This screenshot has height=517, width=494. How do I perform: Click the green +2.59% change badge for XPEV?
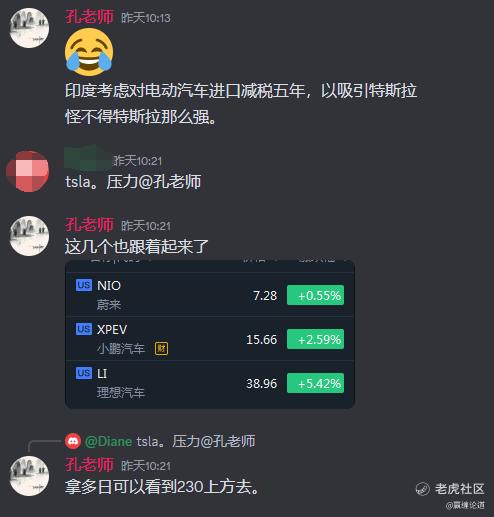click(x=315, y=339)
